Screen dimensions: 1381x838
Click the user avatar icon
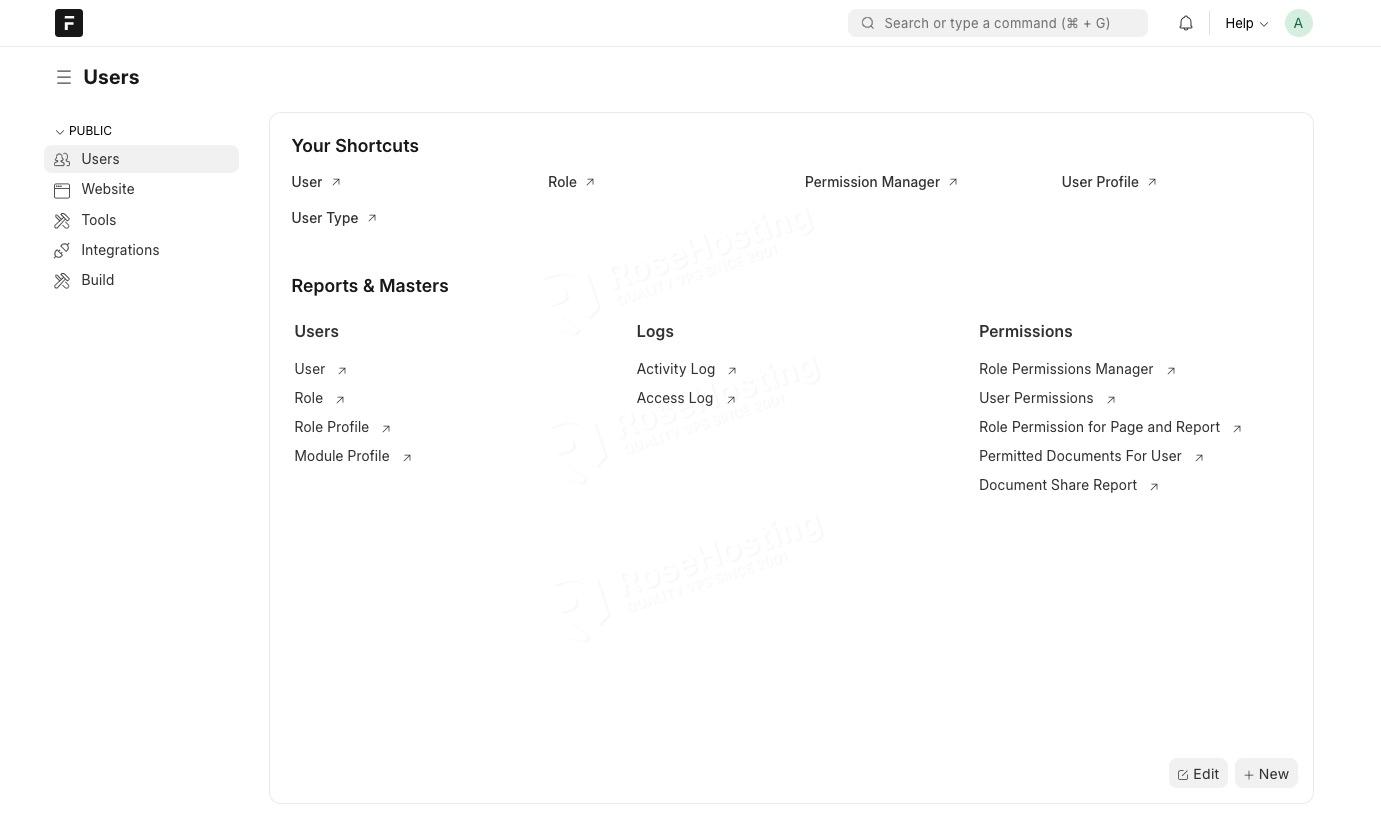[x=1298, y=23]
